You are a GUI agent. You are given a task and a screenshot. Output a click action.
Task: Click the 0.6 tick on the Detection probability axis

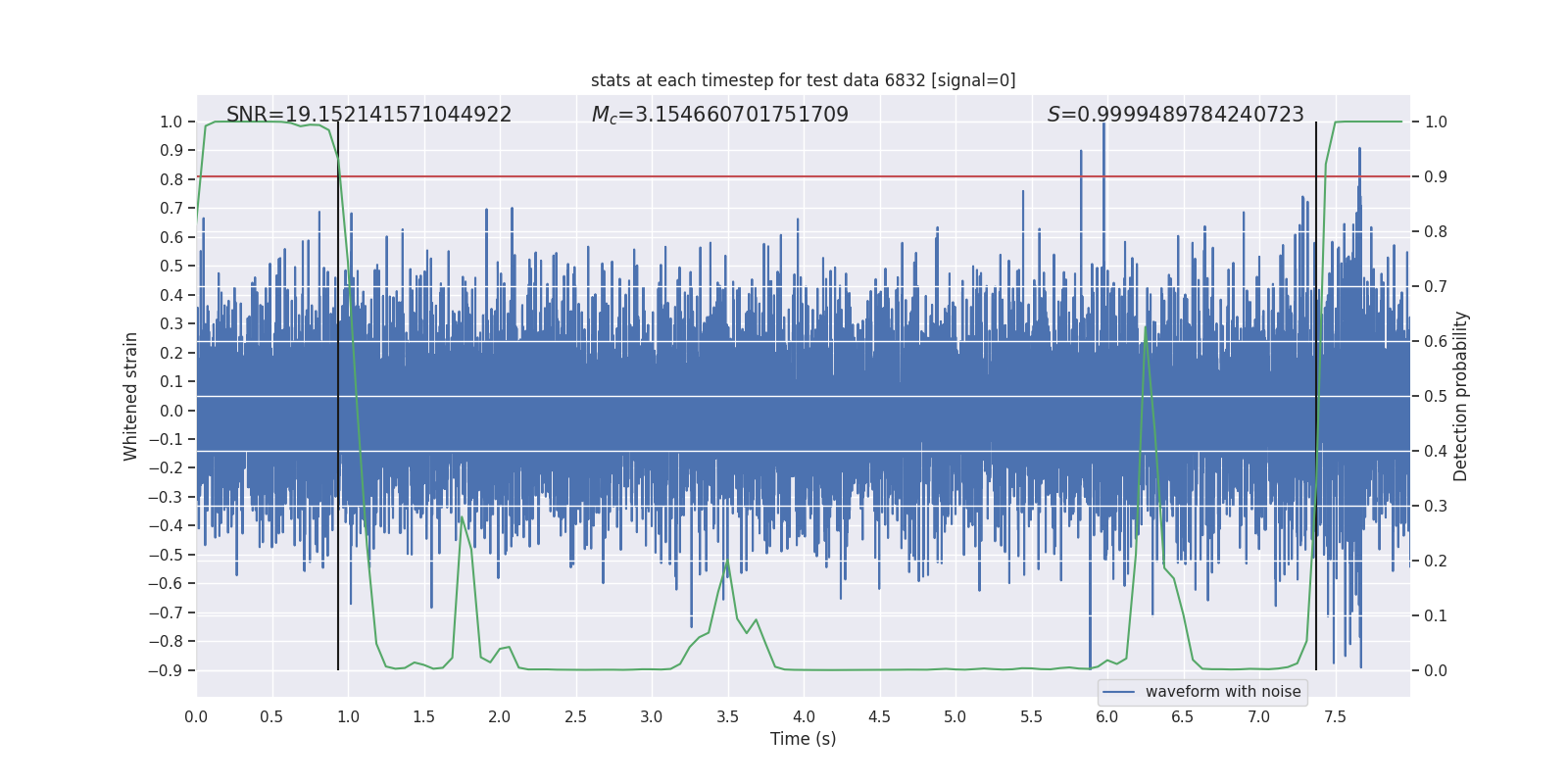pos(1436,342)
